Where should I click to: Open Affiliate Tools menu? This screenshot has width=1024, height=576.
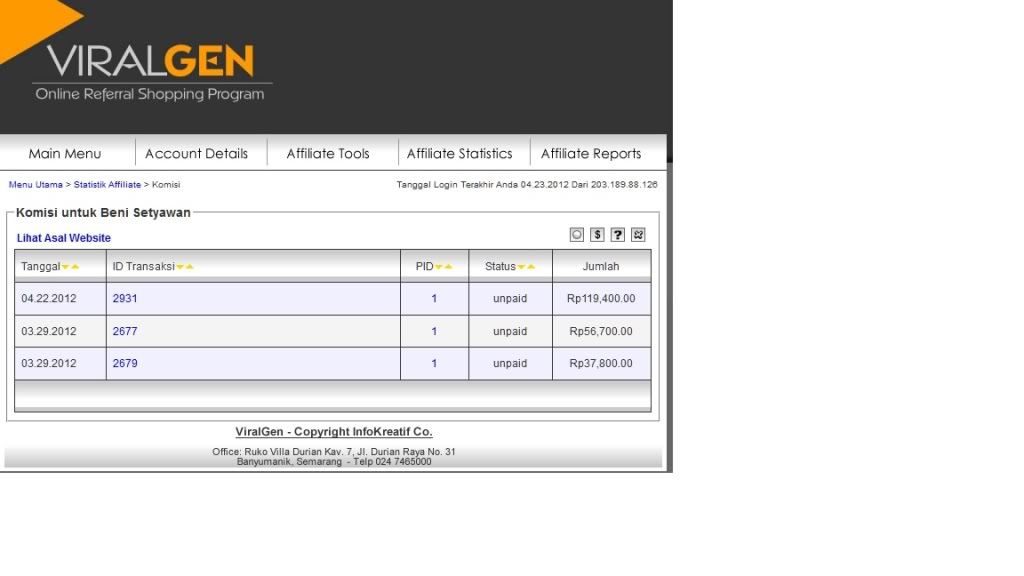point(328,153)
